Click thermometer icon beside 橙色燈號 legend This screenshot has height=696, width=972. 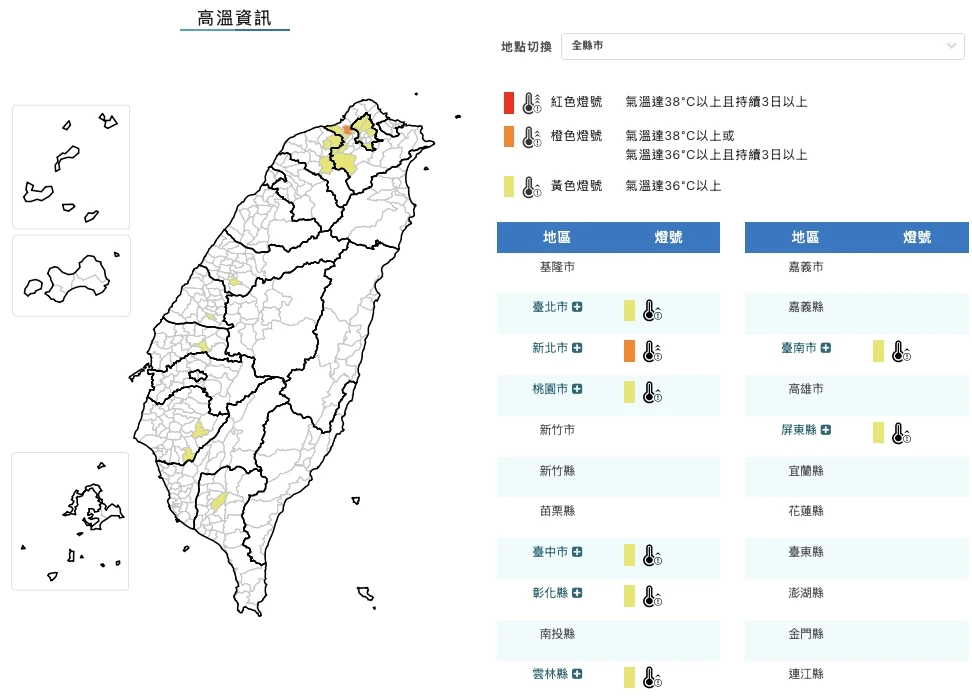coord(532,137)
